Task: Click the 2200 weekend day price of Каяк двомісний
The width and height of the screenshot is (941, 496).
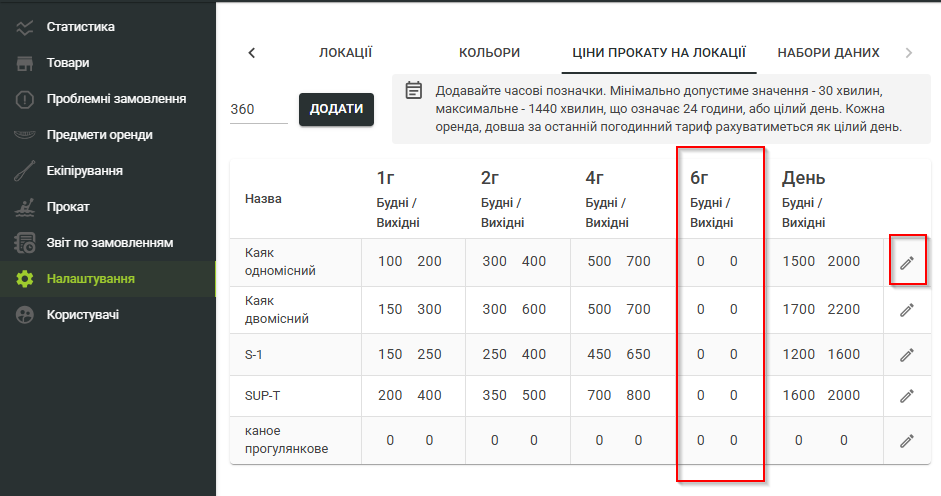Action: [x=844, y=310]
